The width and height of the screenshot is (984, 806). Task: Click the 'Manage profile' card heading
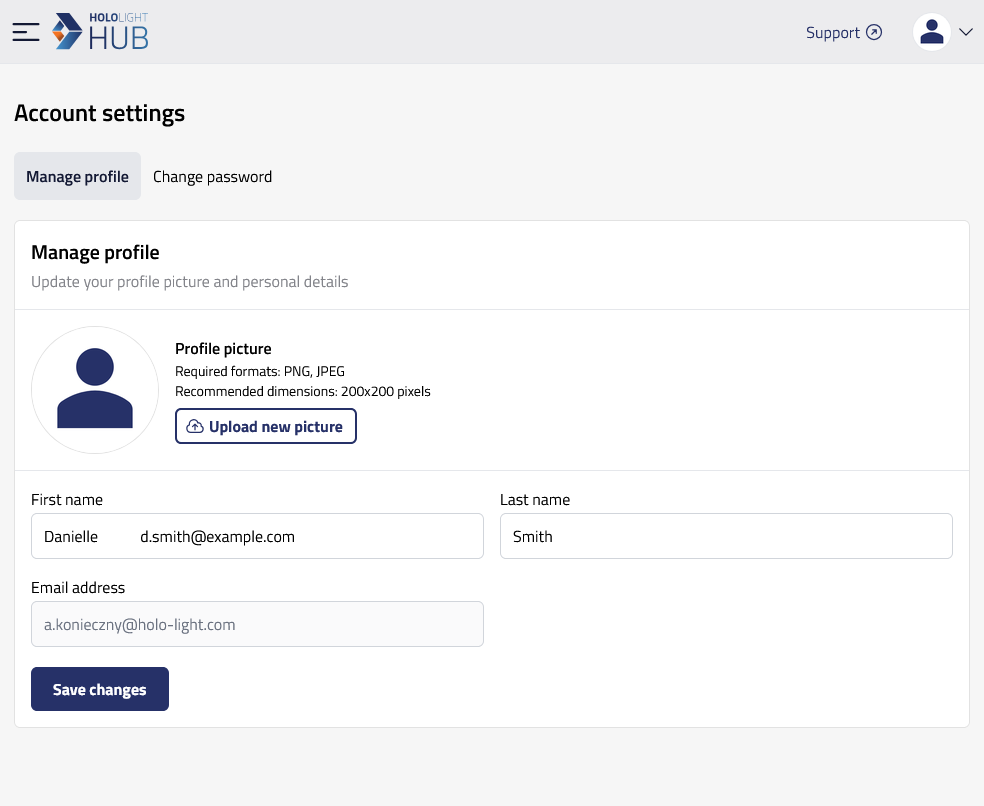[x=95, y=252]
